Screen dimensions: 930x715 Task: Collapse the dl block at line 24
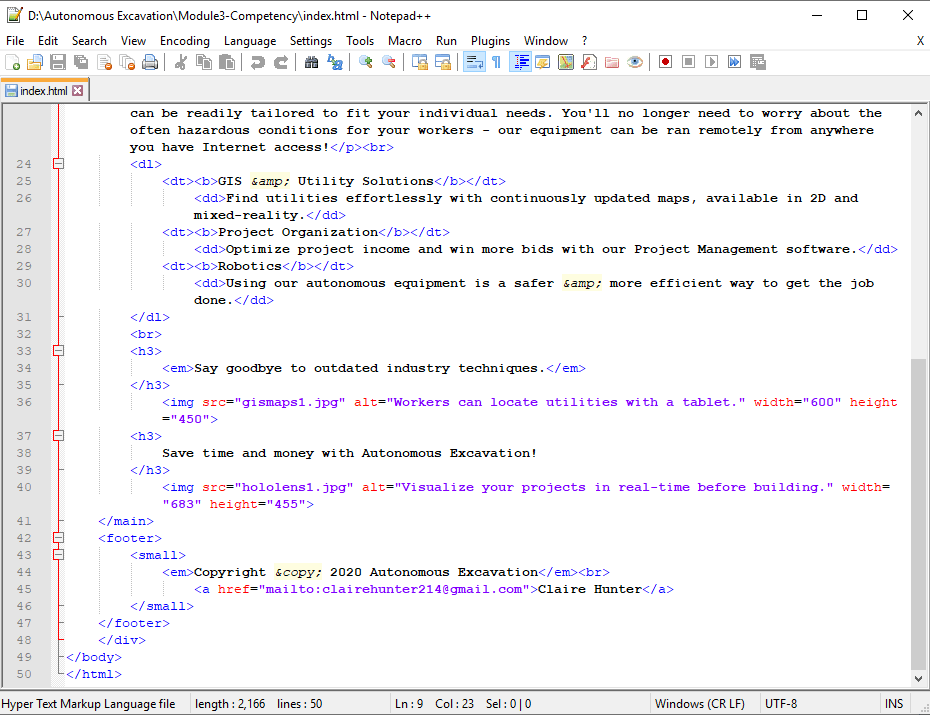pos(58,164)
